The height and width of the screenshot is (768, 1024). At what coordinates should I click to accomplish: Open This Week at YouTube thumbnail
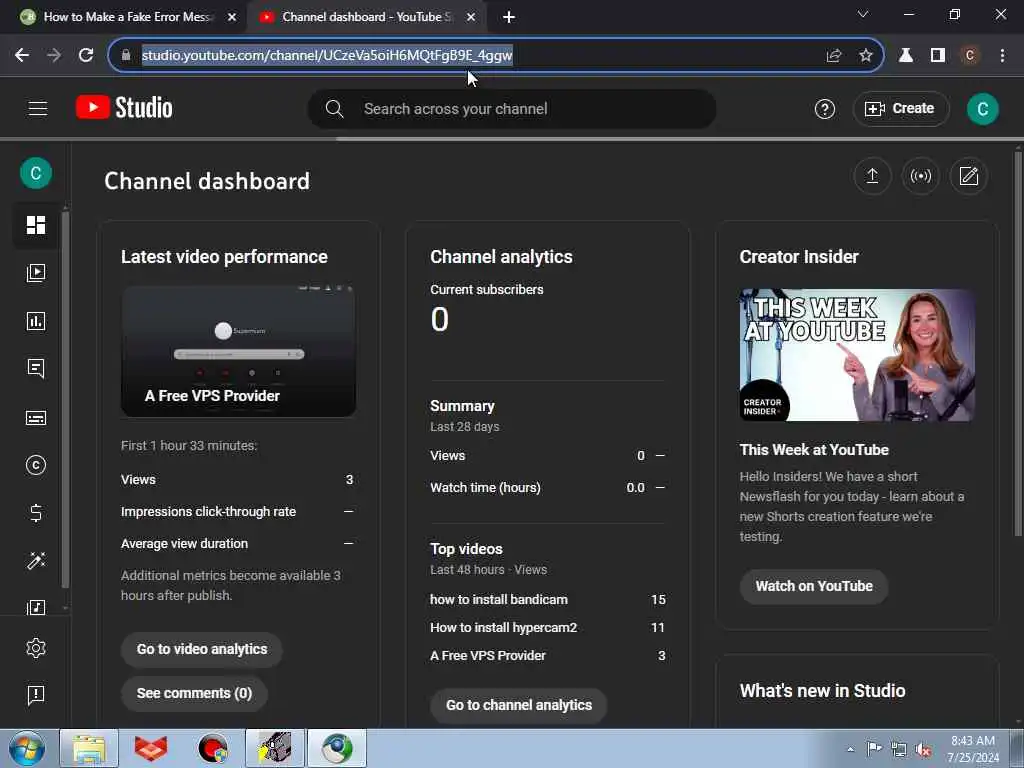(x=857, y=355)
